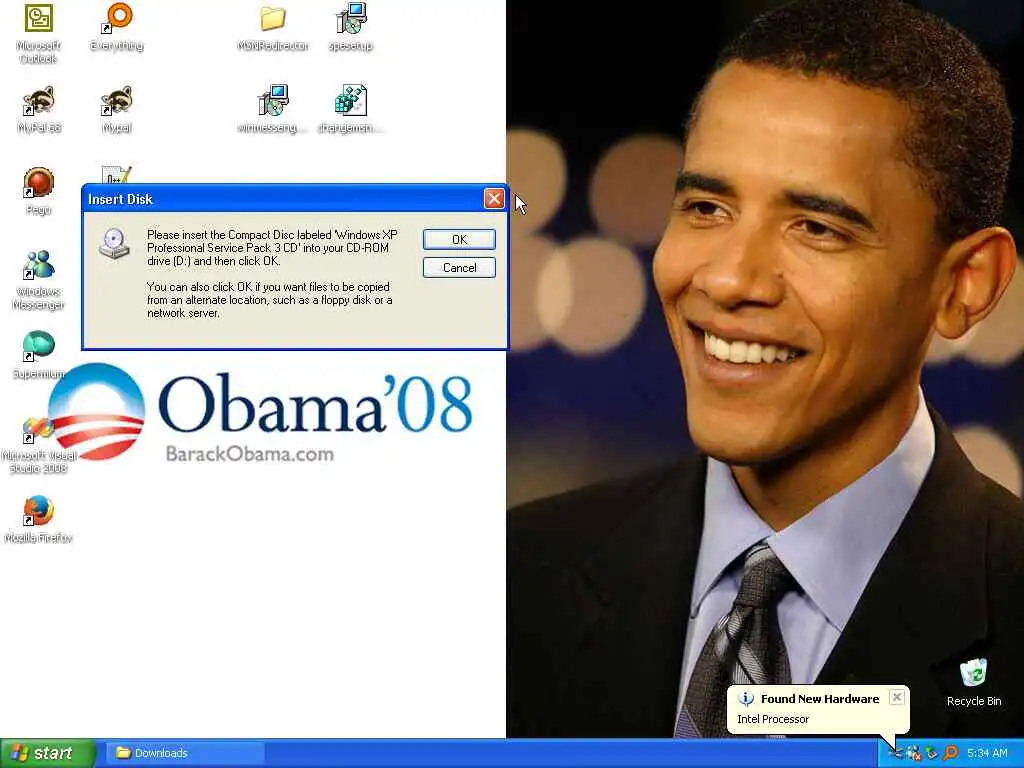Screen dimensions: 1024x768
Task: Switch to Downloads taskbar window
Action: click(x=185, y=753)
